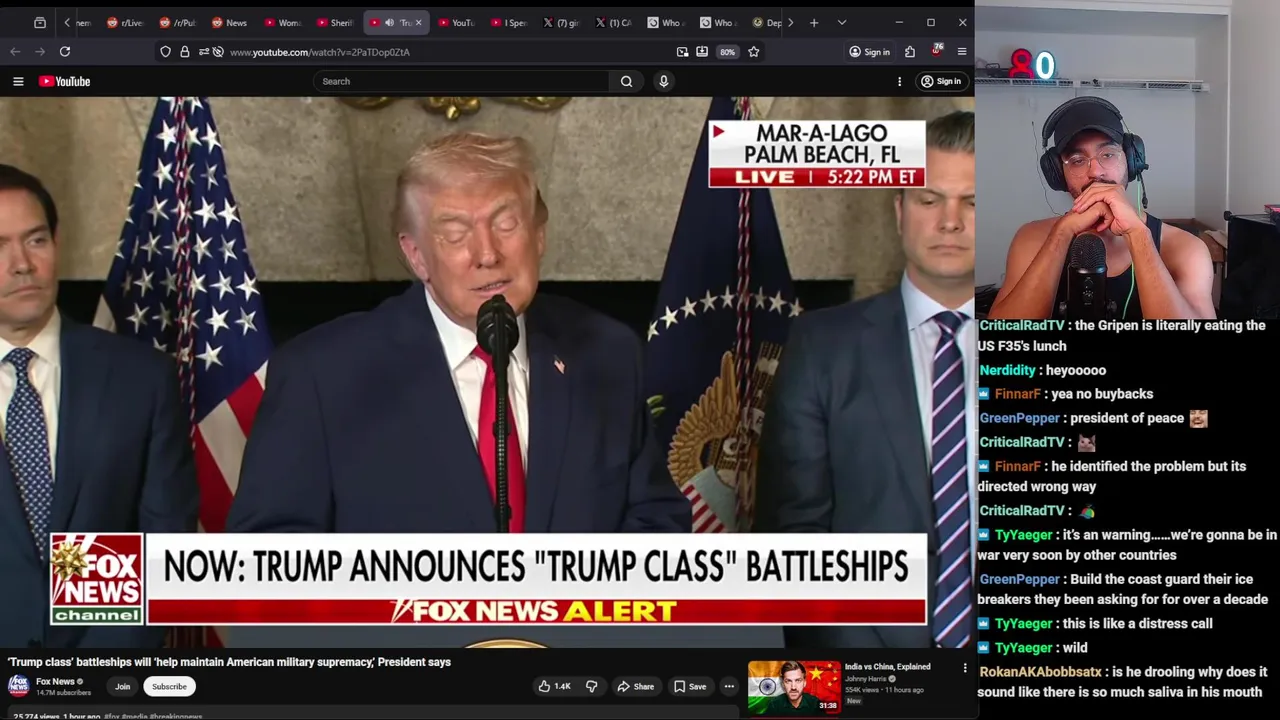Open more actions ellipsis under video
The image size is (1280, 720).
click(x=729, y=687)
